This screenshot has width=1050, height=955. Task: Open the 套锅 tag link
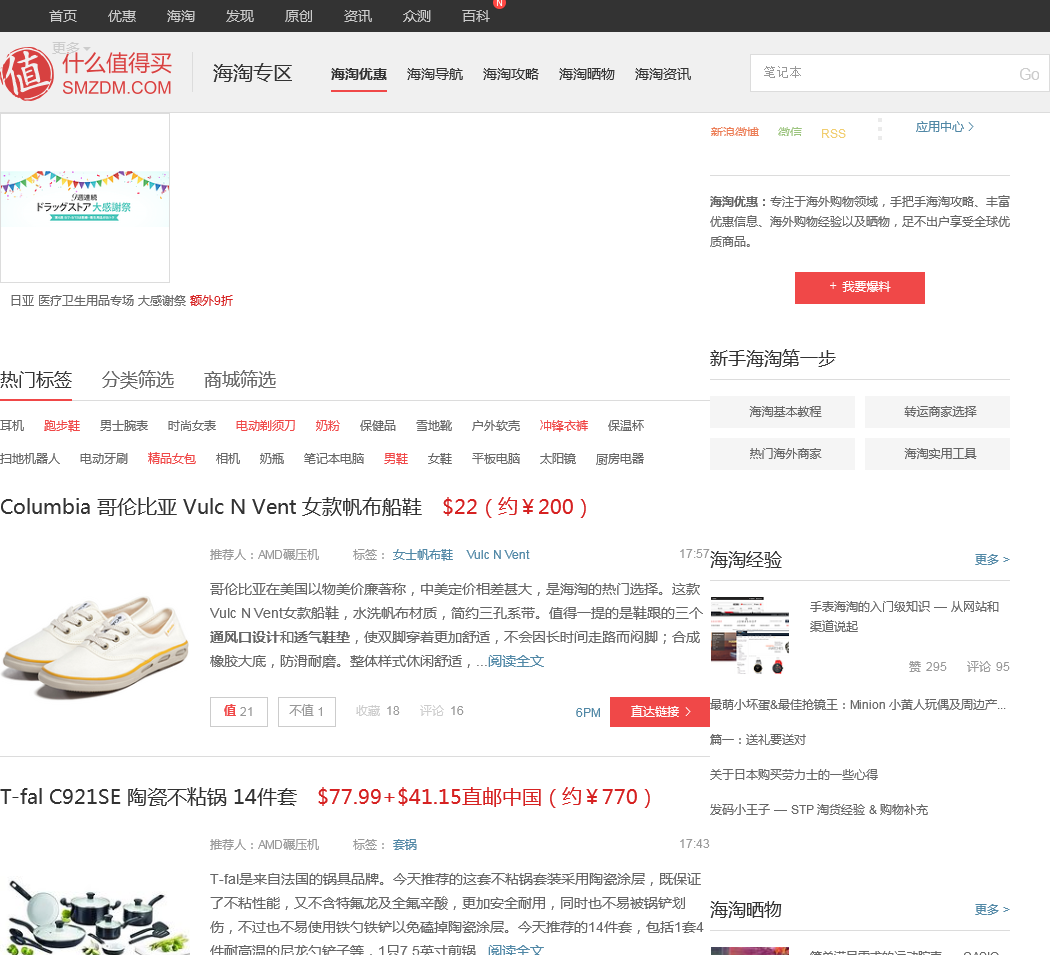pyautogui.click(x=404, y=844)
